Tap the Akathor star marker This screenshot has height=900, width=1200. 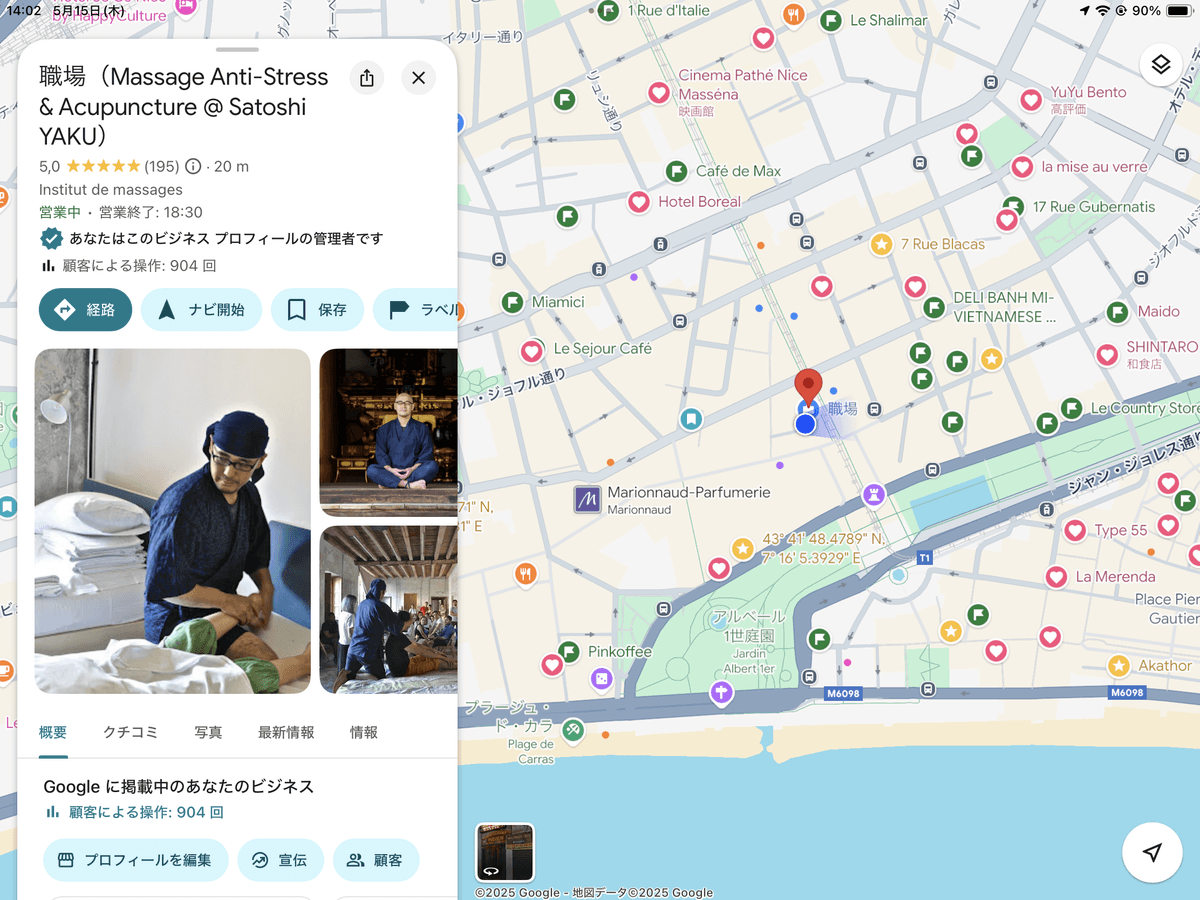click(1119, 666)
